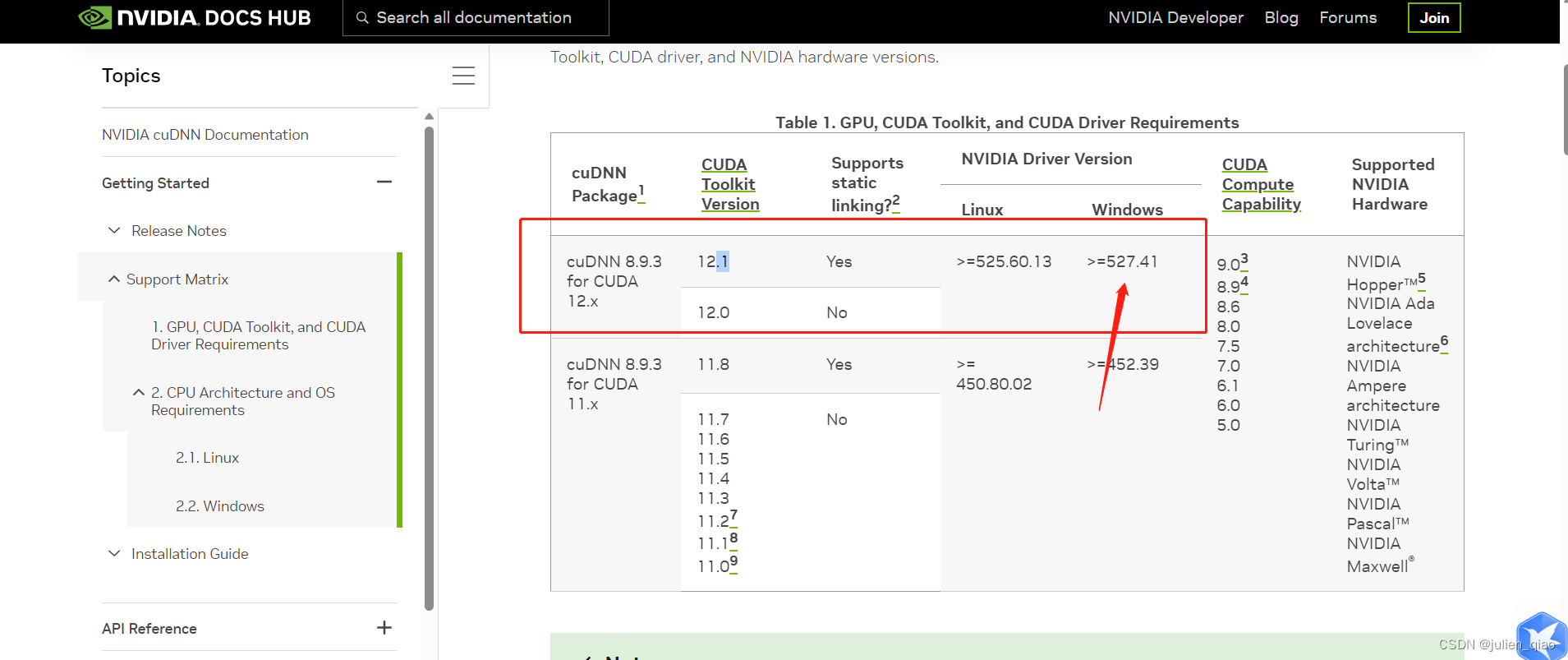Open Release Notes in sidebar
Image resolution: width=1568 pixels, height=660 pixels.
[x=179, y=231]
